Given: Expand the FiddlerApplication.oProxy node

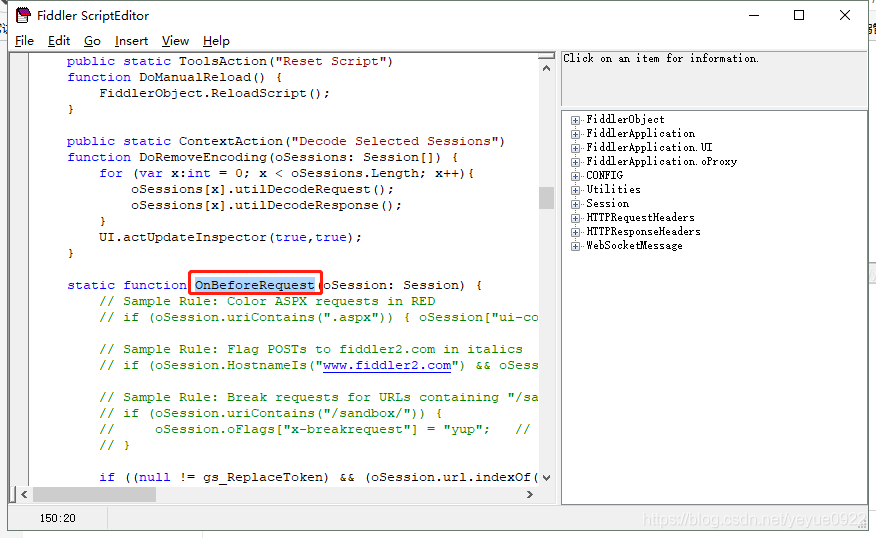Looking at the screenshot, I should (x=576, y=162).
